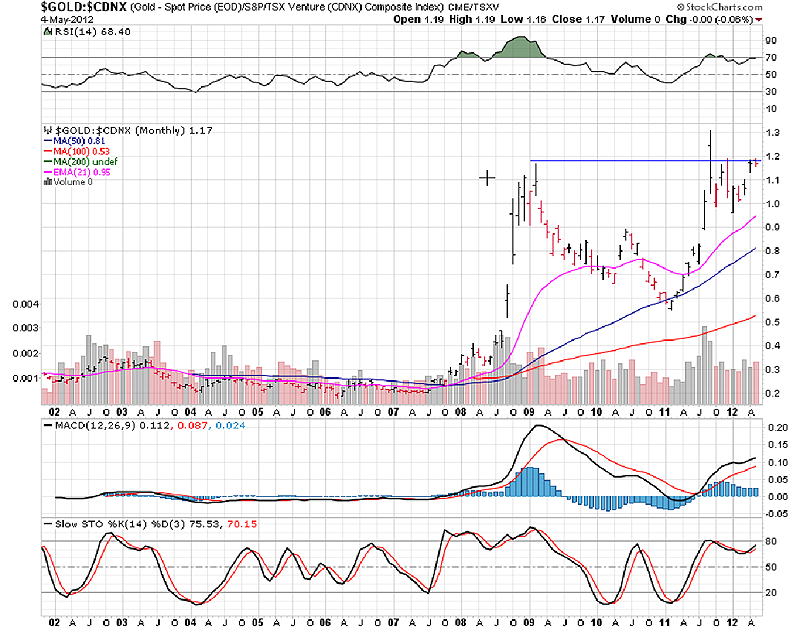
Task: Click the Close 1.17 value
Action: click(578, 19)
